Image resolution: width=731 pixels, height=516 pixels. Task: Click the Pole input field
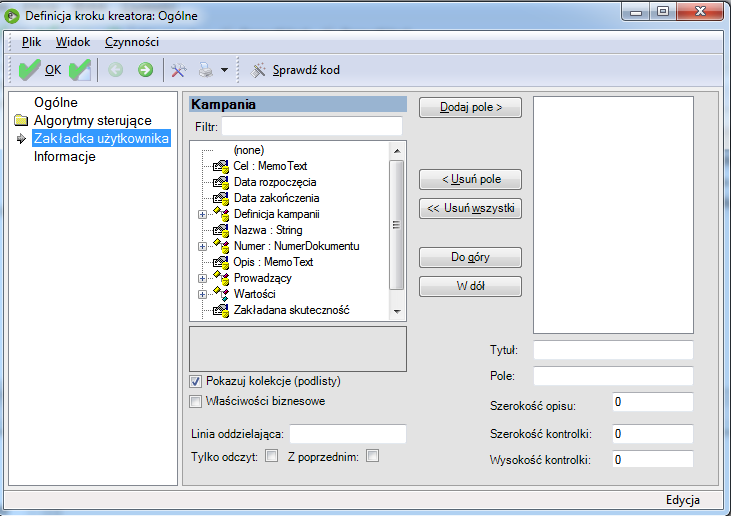pyautogui.click(x=613, y=376)
